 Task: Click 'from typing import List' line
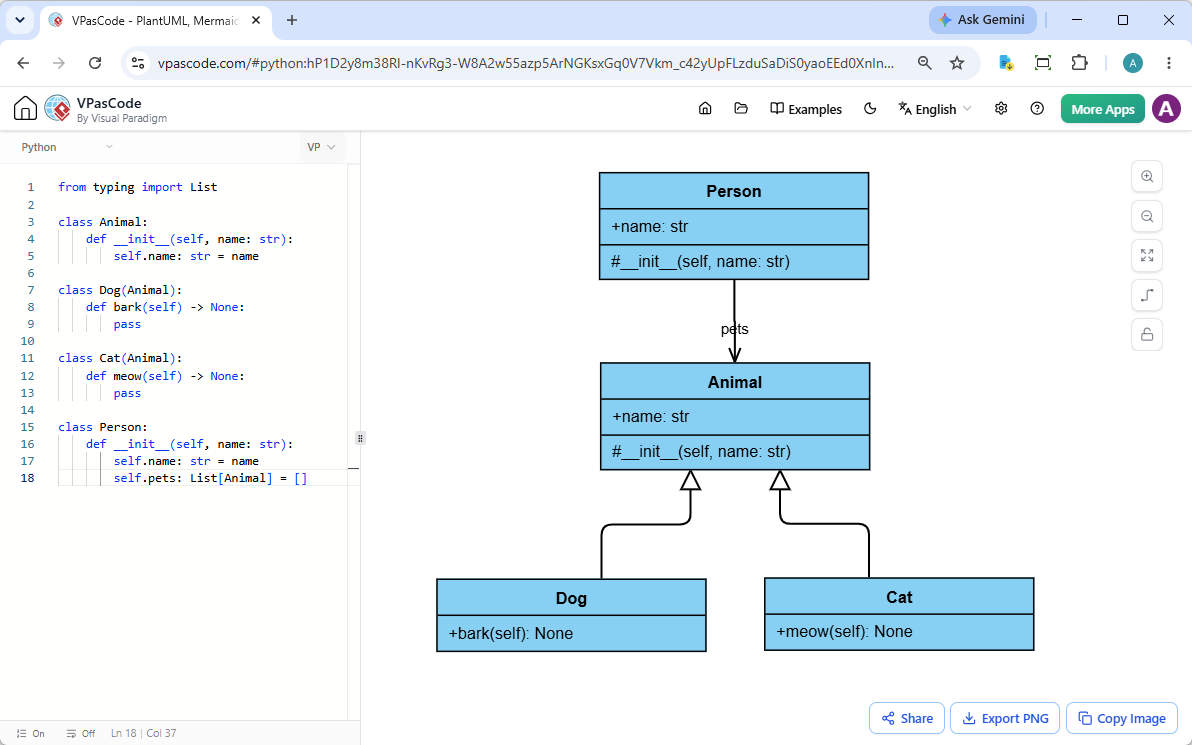138,187
